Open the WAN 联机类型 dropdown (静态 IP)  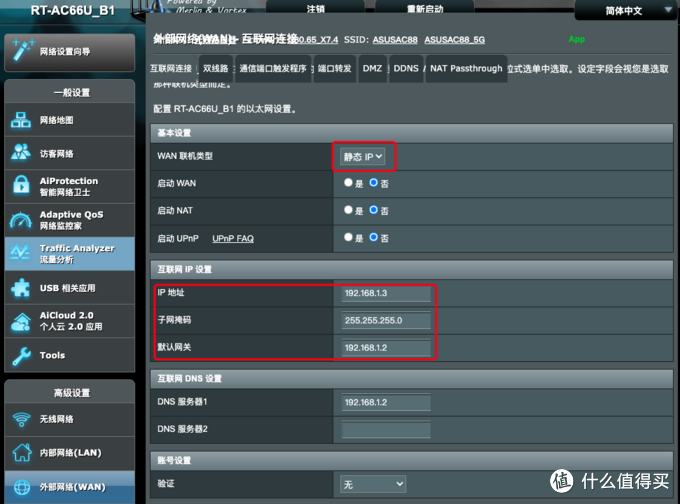(x=364, y=157)
